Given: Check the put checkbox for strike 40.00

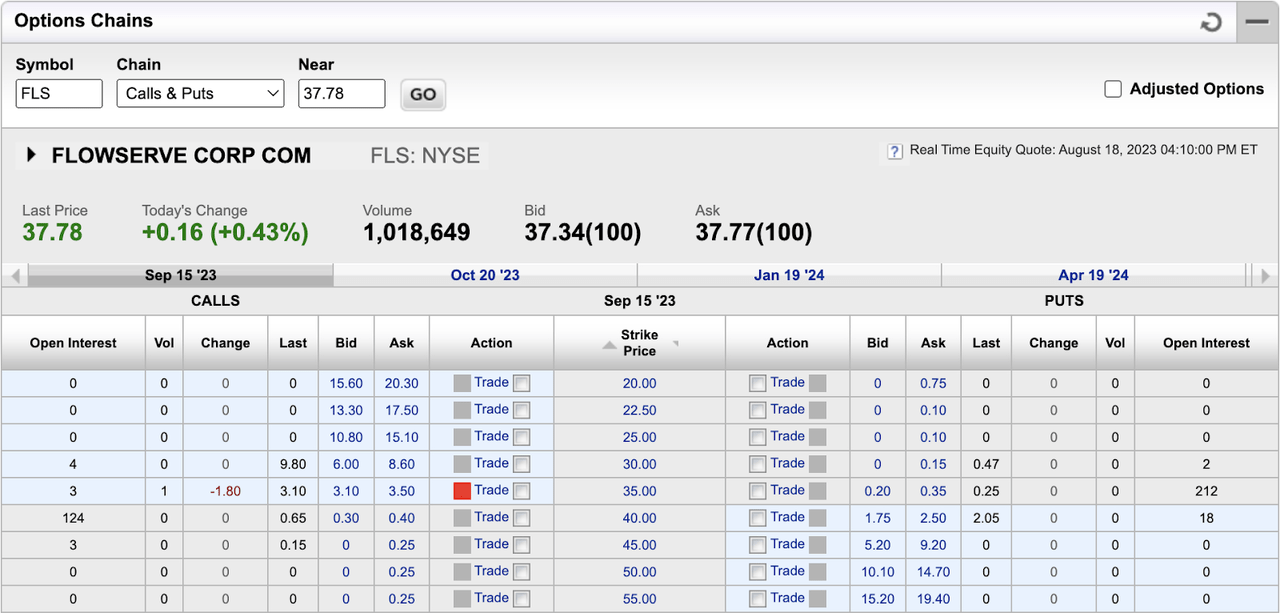Looking at the screenshot, I should coord(758,518).
